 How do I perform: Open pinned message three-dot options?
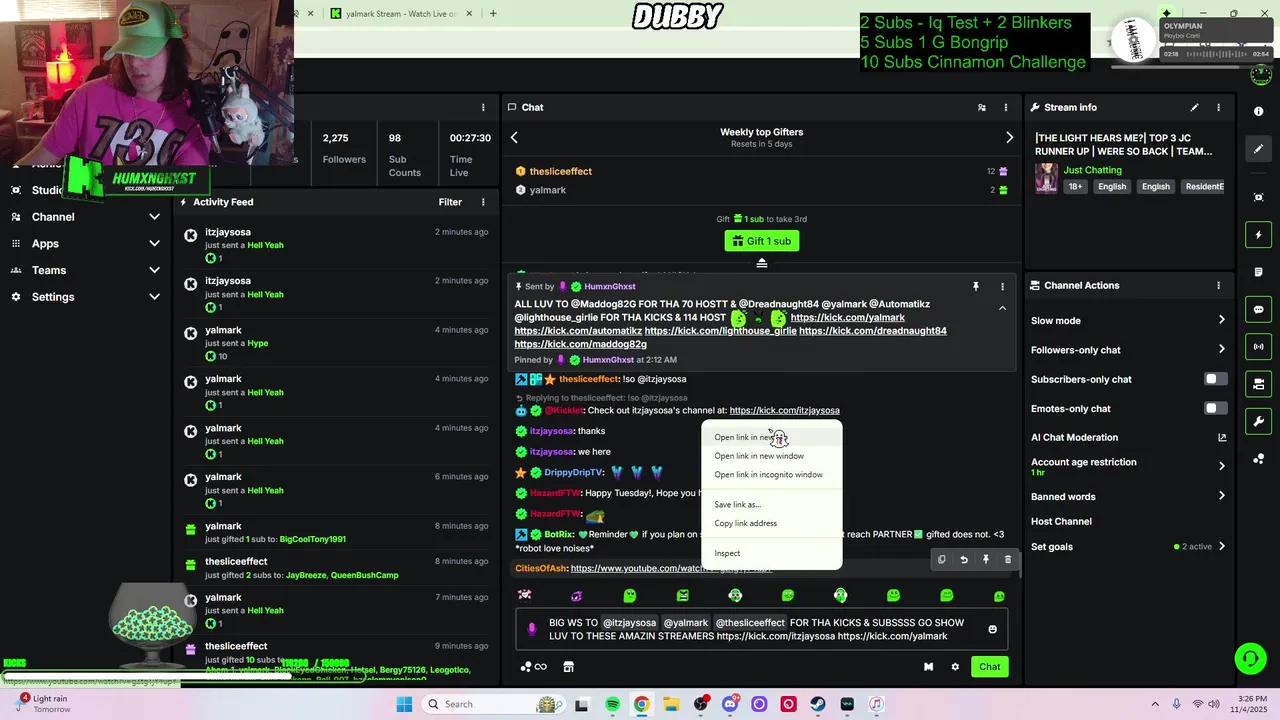point(1002,287)
